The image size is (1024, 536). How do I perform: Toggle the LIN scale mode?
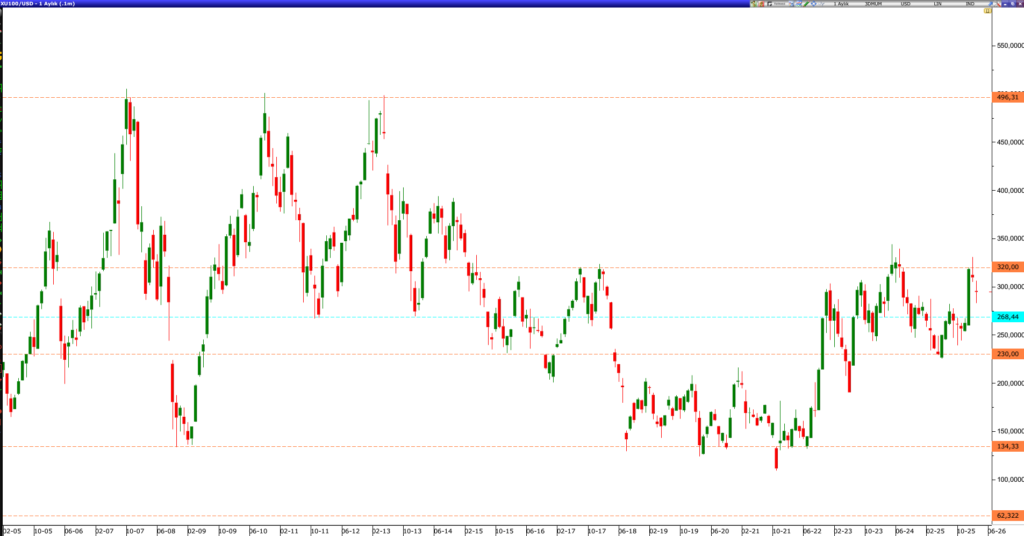point(935,4)
